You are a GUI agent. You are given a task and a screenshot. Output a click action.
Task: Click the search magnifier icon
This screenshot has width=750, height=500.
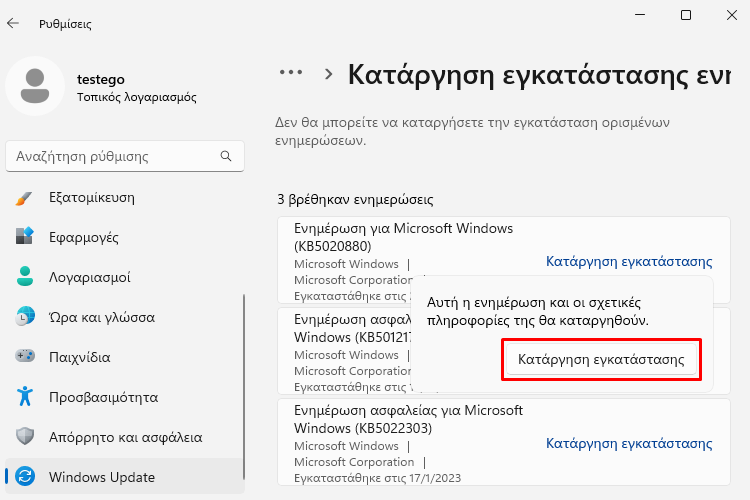[x=226, y=156]
